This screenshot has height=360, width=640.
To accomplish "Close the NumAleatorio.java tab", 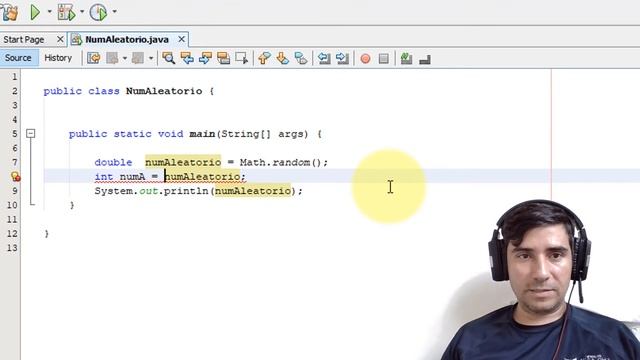I will click(181, 39).
